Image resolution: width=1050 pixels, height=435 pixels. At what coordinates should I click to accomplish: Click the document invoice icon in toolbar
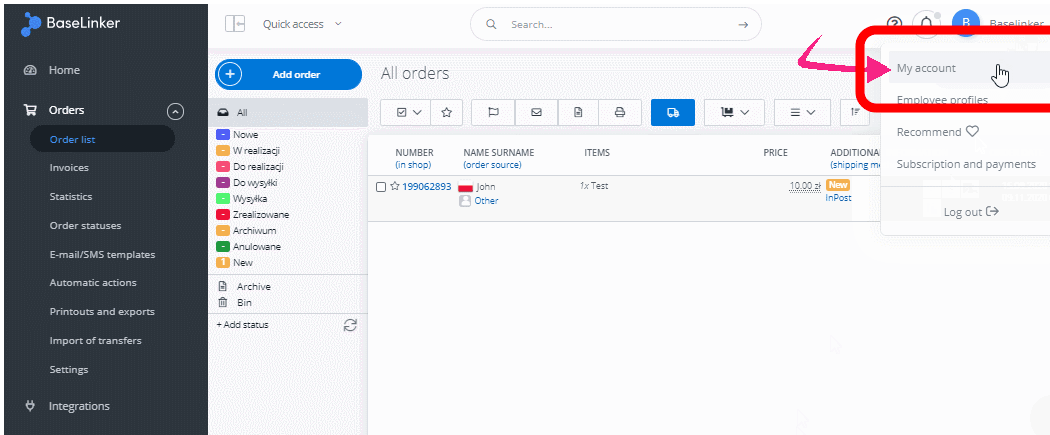tap(578, 112)
